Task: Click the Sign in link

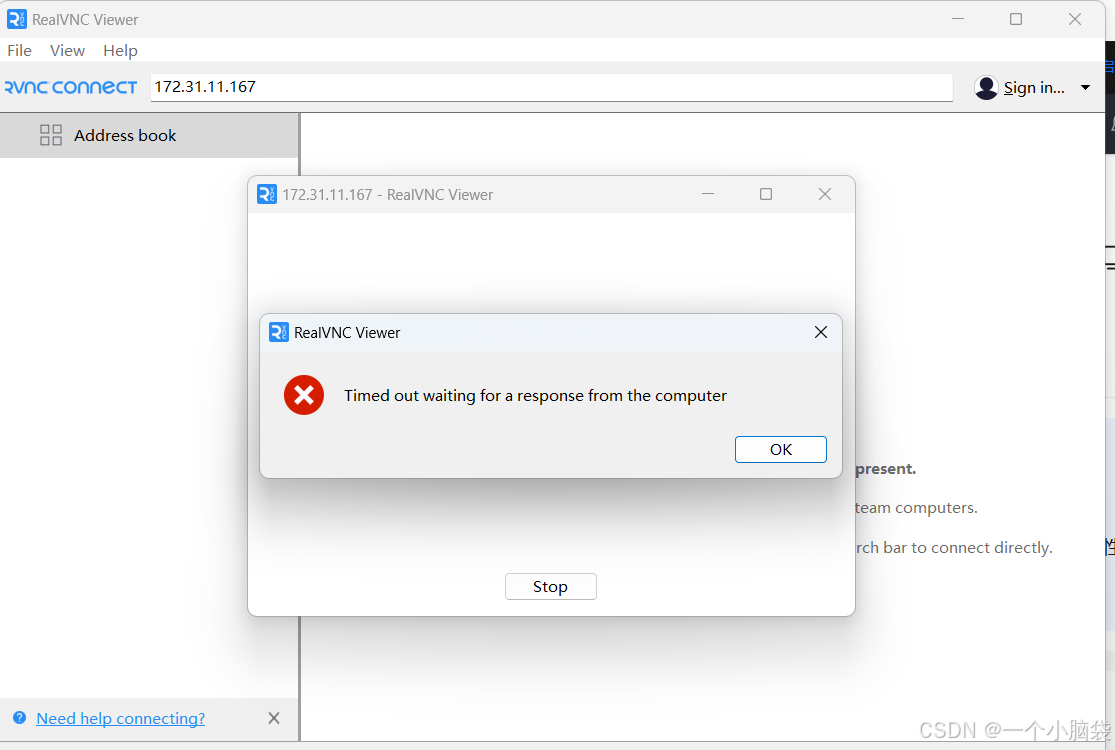Action: (x=1034, y=87)
